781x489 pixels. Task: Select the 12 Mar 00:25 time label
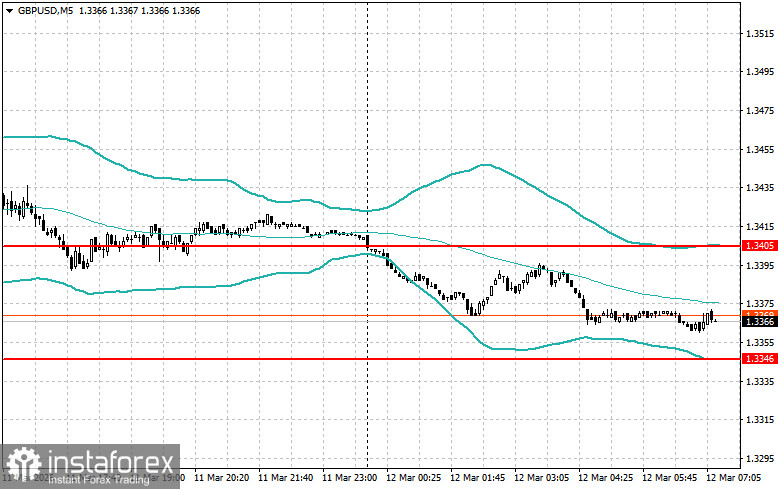pos(413,478)
